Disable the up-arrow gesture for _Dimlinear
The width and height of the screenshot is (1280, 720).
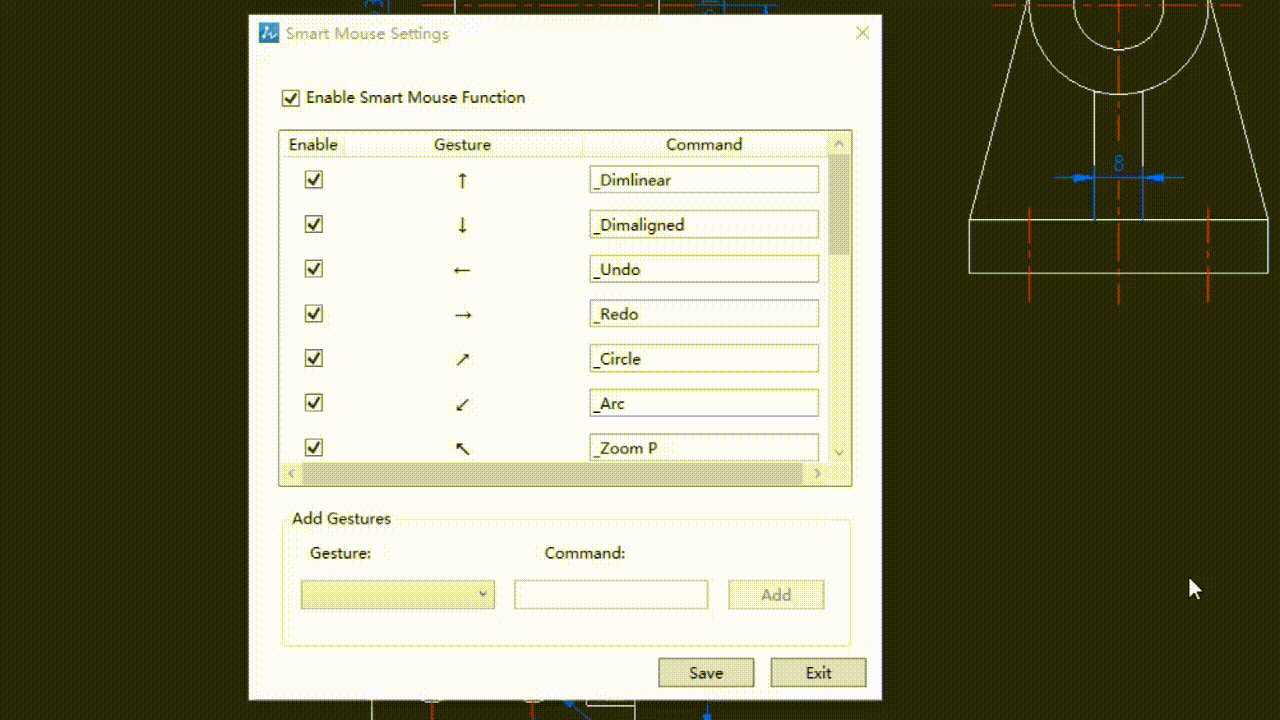pyautogui.click(x=314, y=180)
